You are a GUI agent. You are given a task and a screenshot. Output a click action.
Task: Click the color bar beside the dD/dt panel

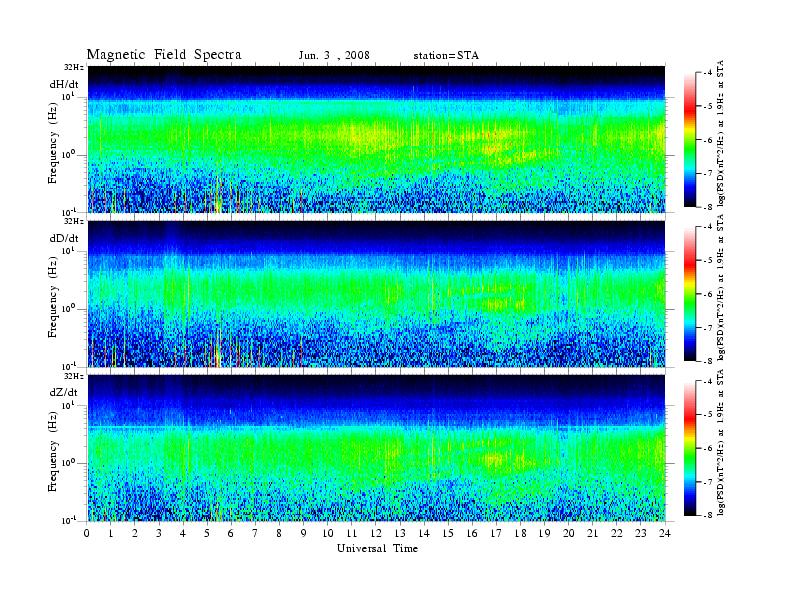(x=690, y=294)
